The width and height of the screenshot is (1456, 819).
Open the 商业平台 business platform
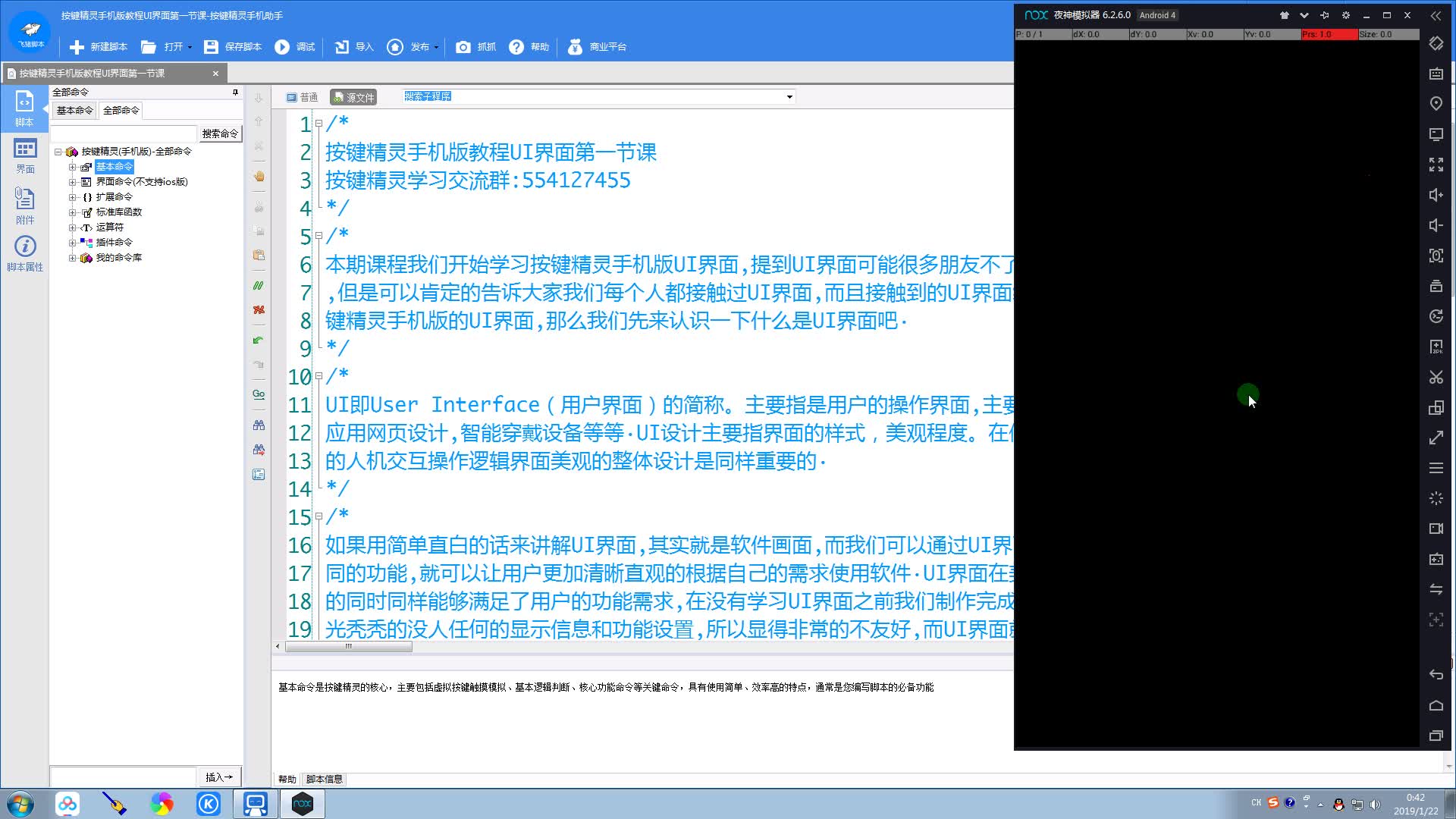tap(597, 47)
